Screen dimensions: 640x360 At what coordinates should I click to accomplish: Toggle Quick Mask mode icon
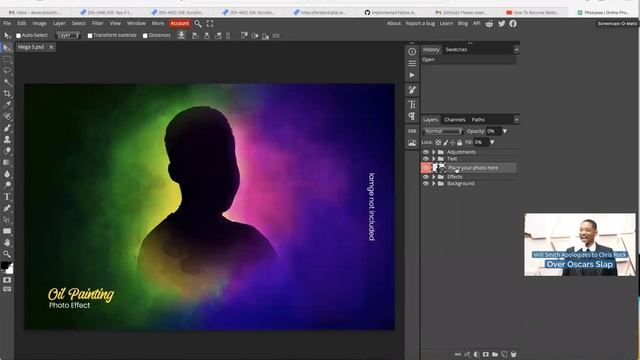pyautogui.click(x=7, y=280)
